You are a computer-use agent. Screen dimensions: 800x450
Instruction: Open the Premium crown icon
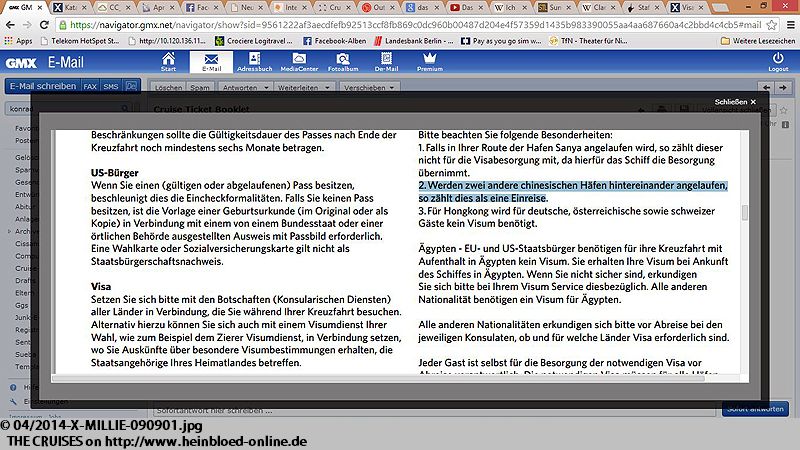(430, 62)
